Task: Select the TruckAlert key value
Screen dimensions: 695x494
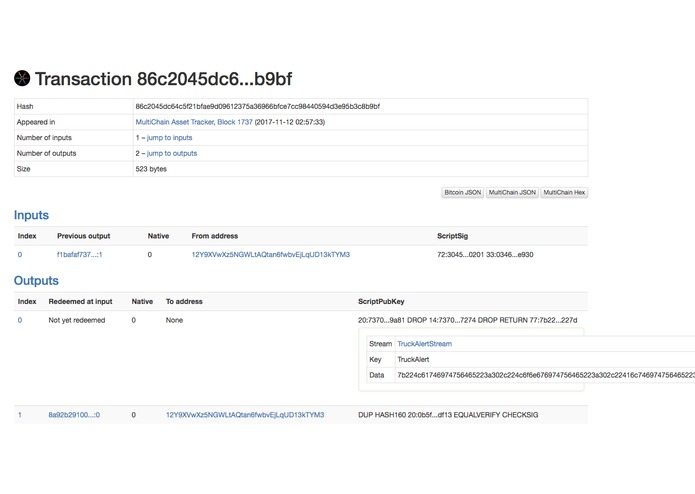Action: (413, 359)
